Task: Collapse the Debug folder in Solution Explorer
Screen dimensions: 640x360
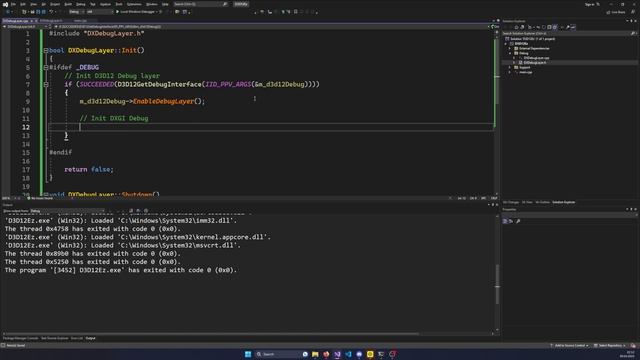Action: pos(510,53)
